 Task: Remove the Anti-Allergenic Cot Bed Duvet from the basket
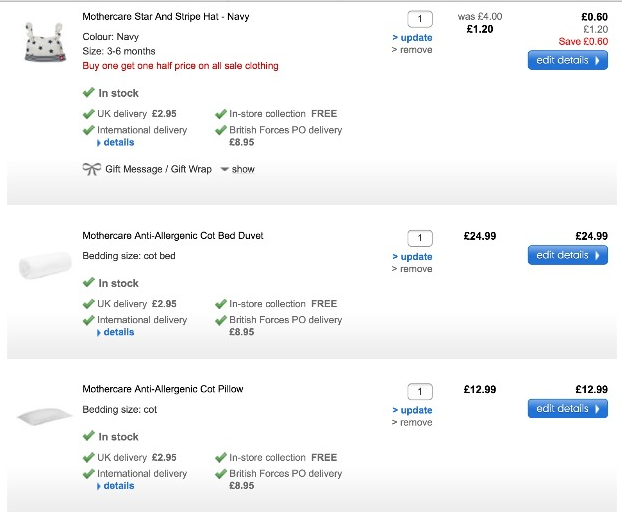click(414, 269)
